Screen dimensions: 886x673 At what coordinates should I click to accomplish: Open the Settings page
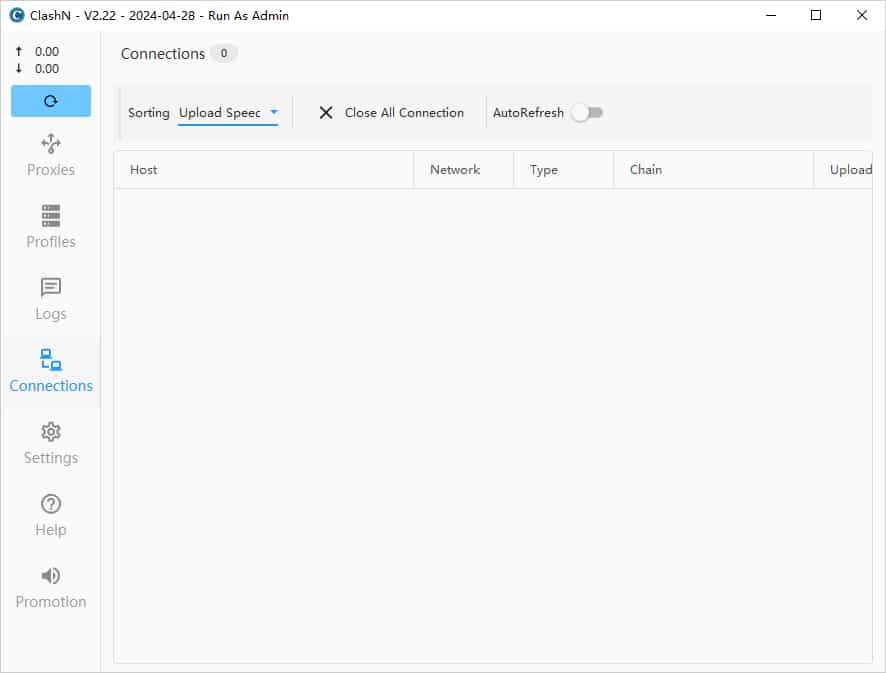51,444
